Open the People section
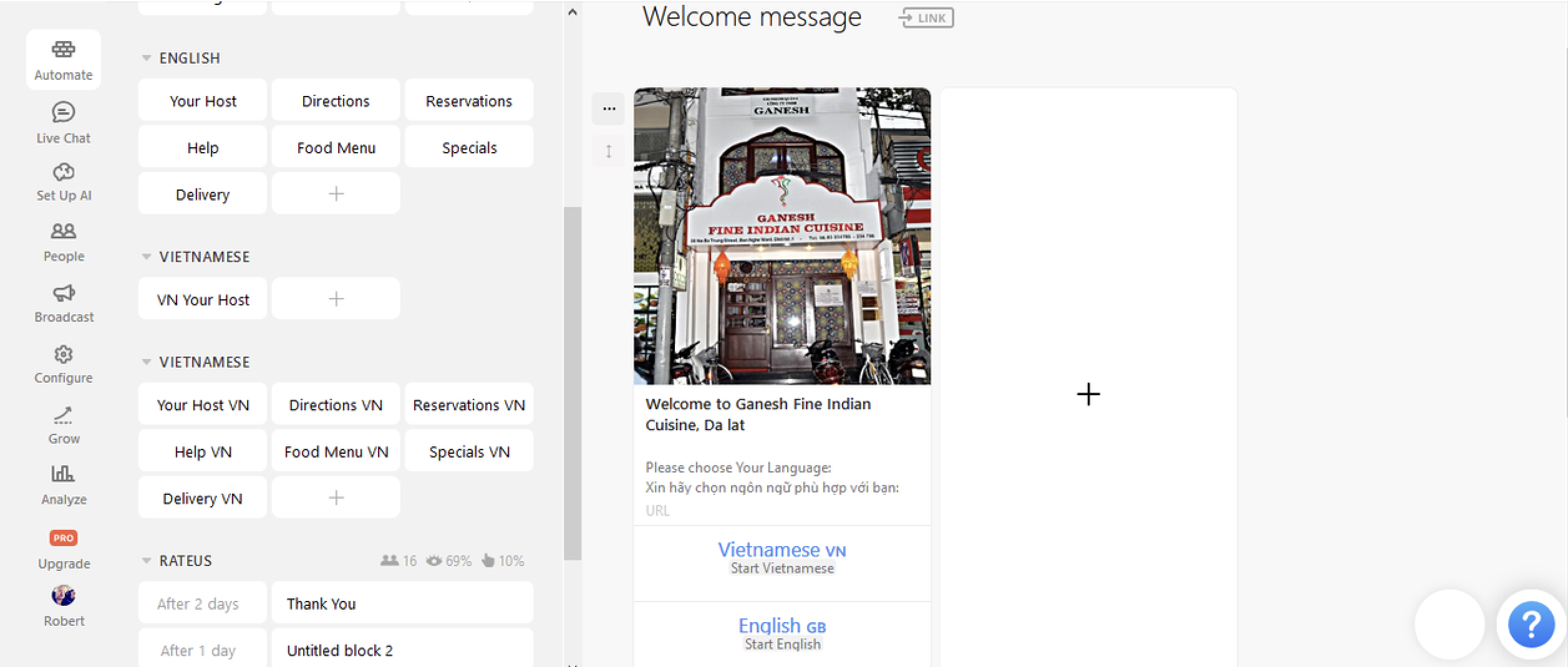The image size is (1568, 667). [x=63, y=242]
